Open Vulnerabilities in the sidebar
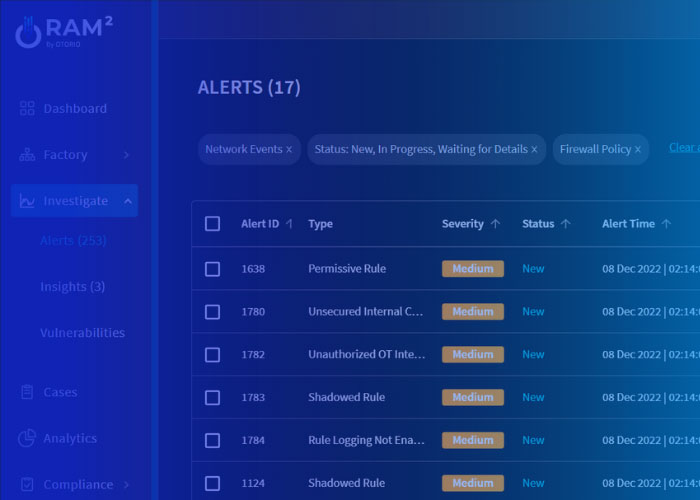The image size is (700, 500). pyautogui.click(x=83, y=333)
